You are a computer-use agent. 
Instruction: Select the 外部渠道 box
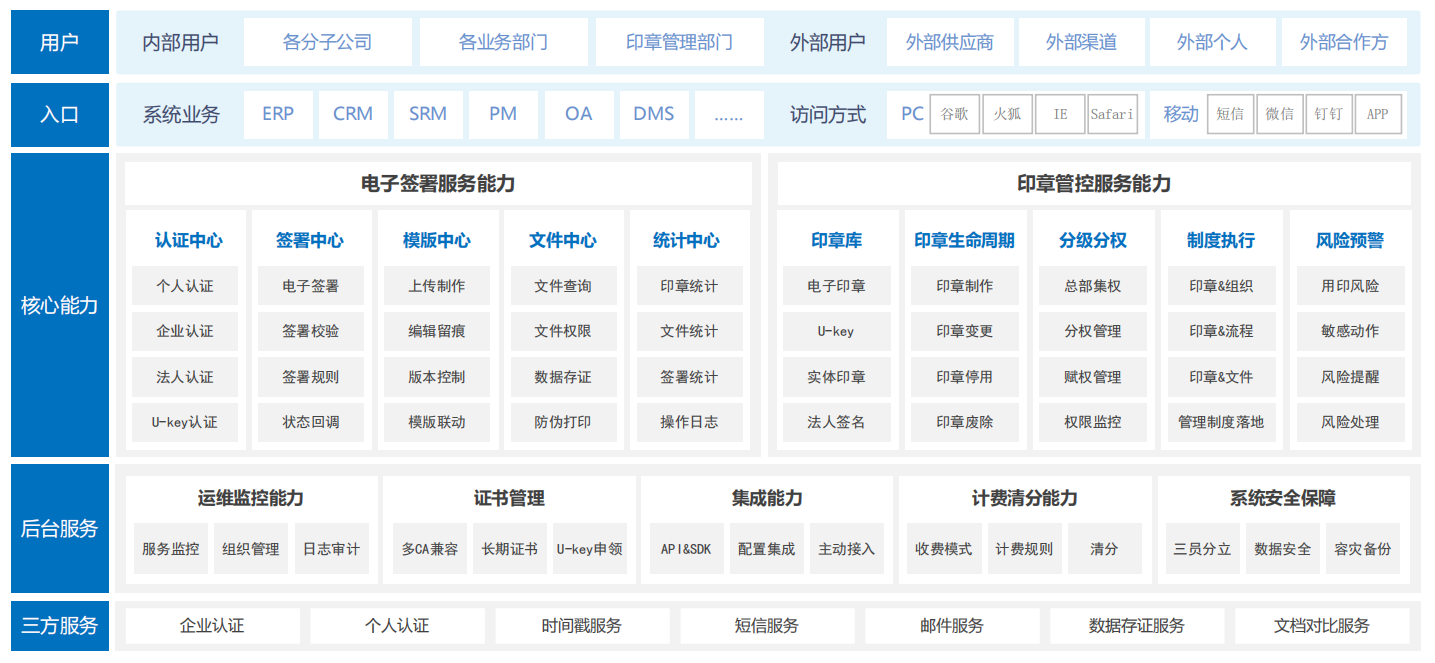click(1081, 42)
